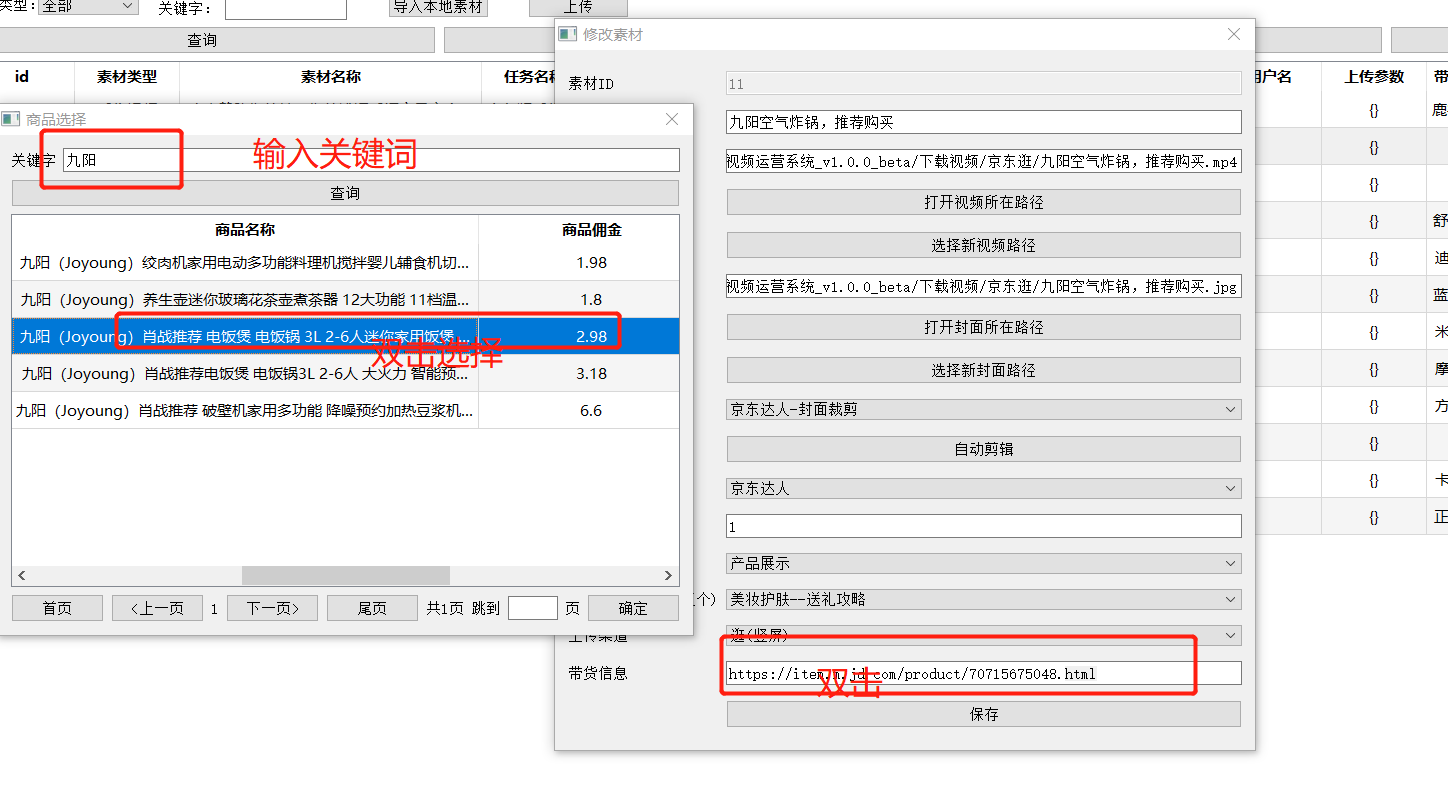Focus the 关键字 field containing 九阳
Screen dimensions: 1448x802
[x=371, y=160]
